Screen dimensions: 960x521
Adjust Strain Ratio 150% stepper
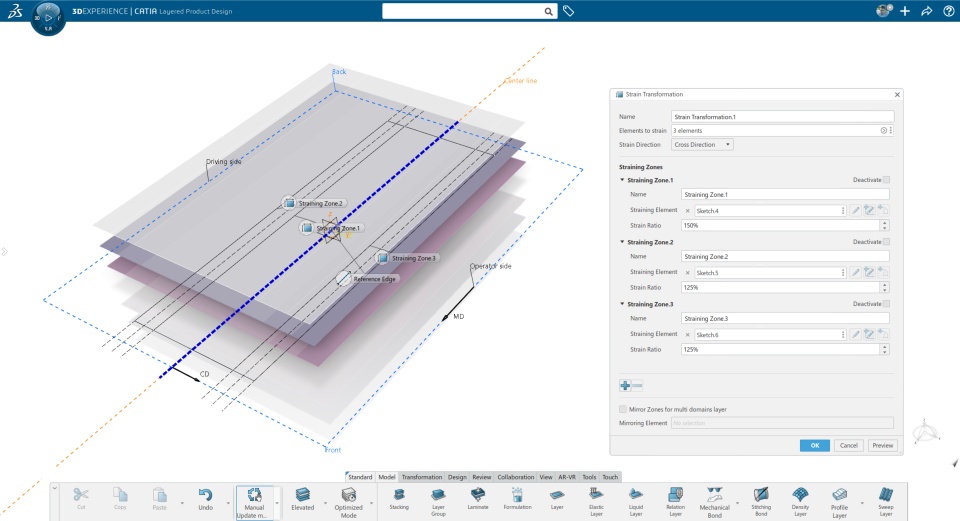885,225
